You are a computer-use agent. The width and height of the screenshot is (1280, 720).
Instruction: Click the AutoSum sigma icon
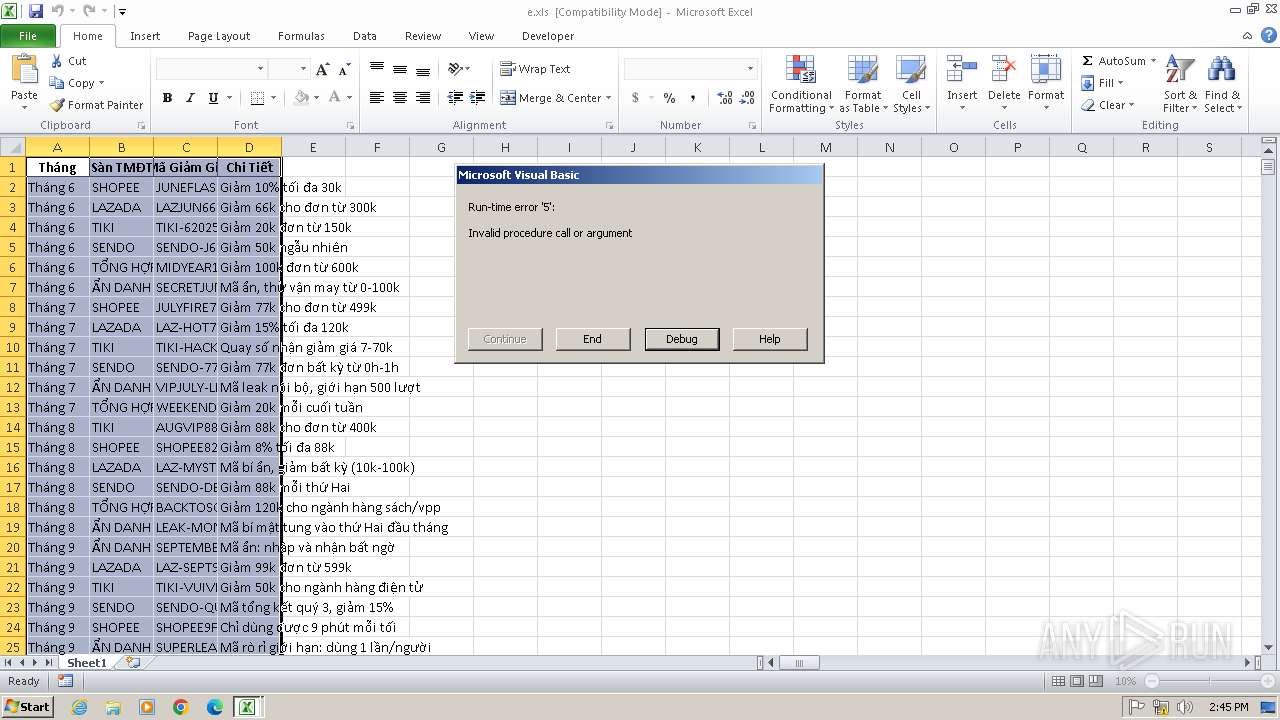click(x=1088, y=61)
